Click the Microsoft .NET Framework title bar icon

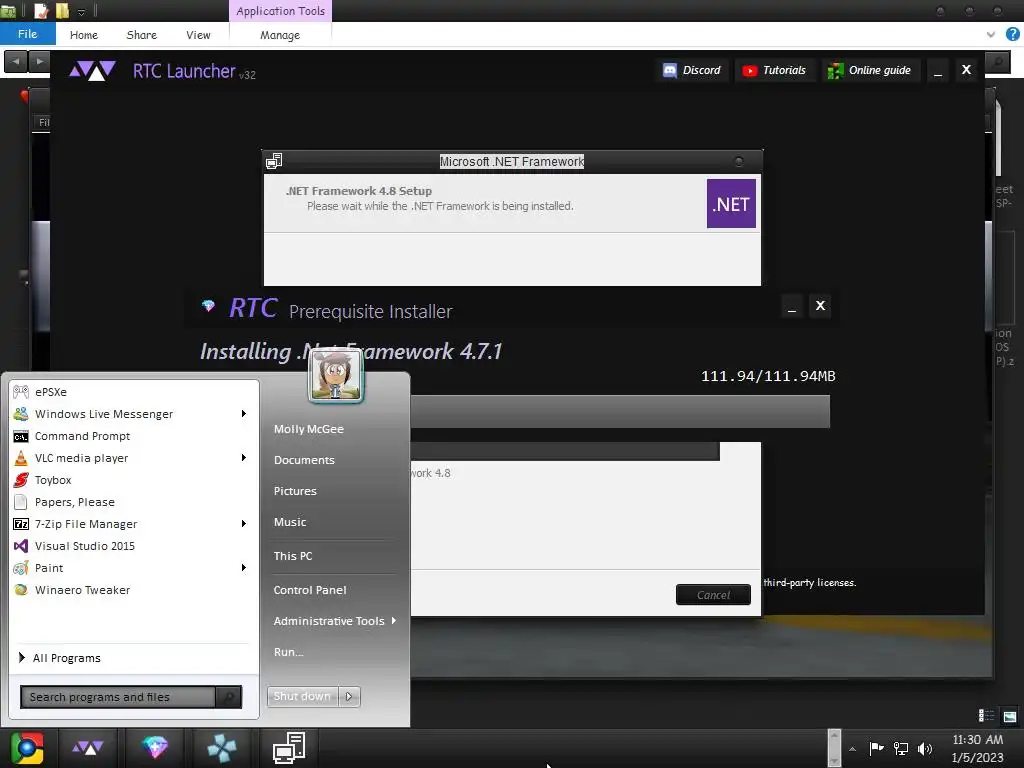[x=274, y=161]
